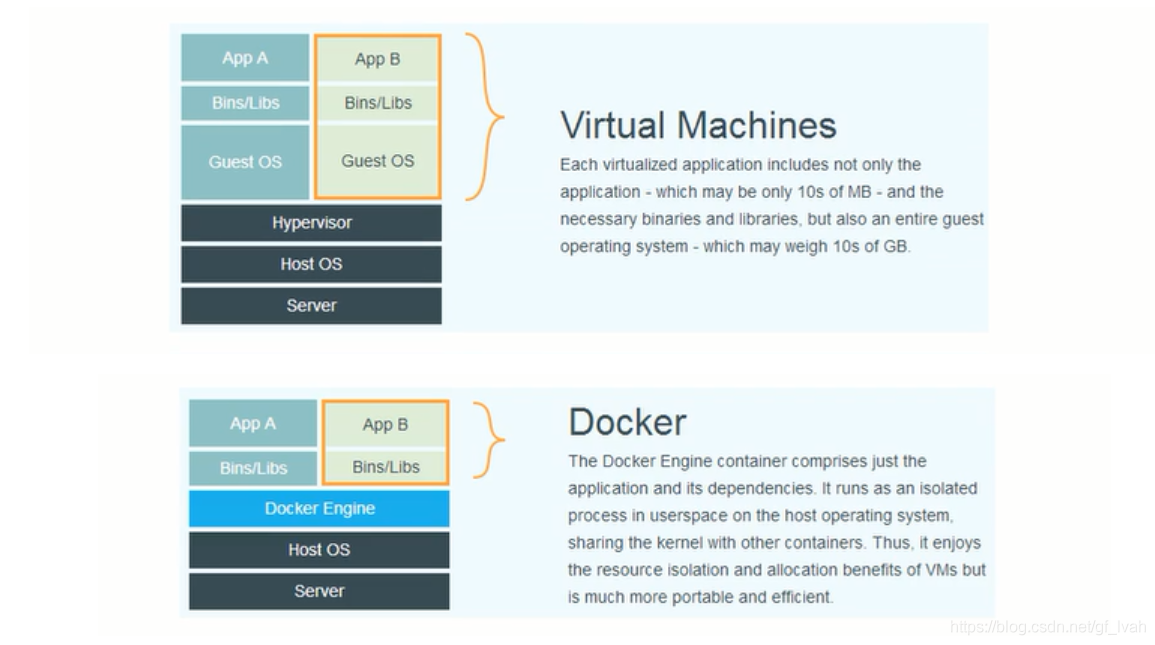Image resolution: width=1155 pixels, height=645 pixels.
Task: Click Host OS layer below Docker Engine
Action: tap(319, 549)
